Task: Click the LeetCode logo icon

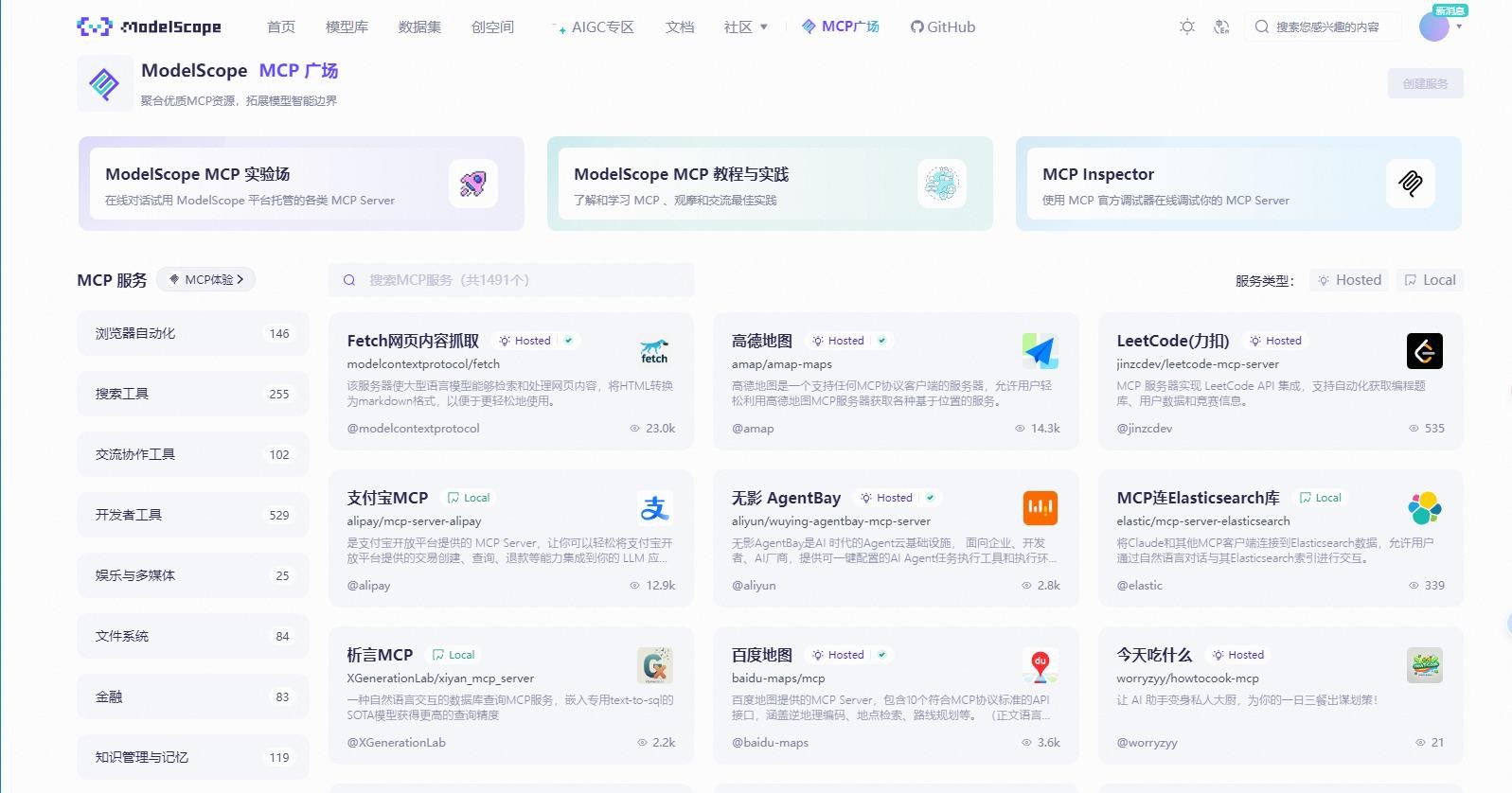Action: click(x=1425, y=351)
